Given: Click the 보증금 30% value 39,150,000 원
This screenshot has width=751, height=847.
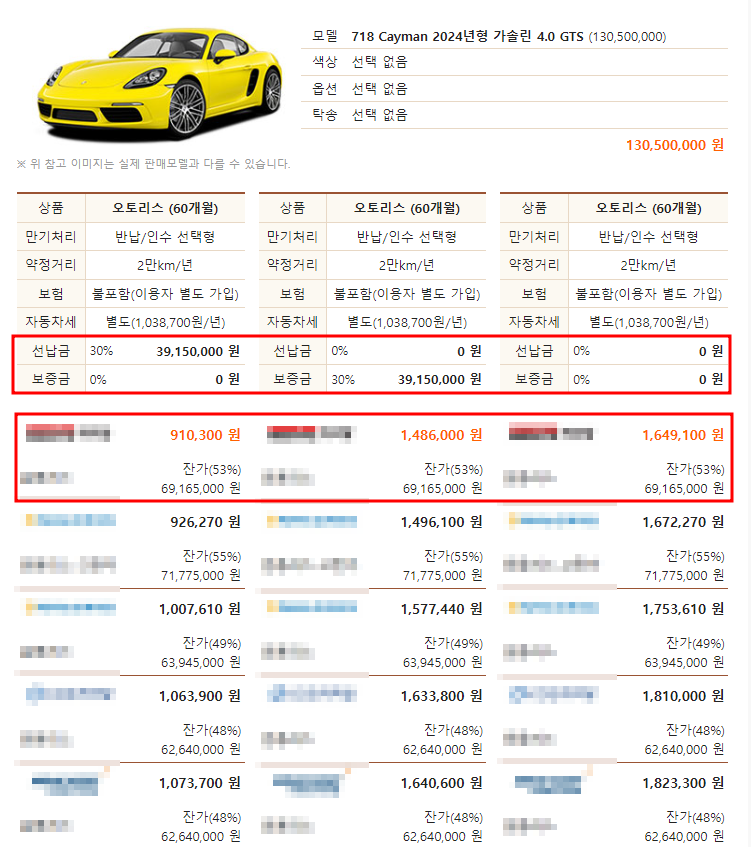Looking at the screenshot, I should click(x=439, y=380).
